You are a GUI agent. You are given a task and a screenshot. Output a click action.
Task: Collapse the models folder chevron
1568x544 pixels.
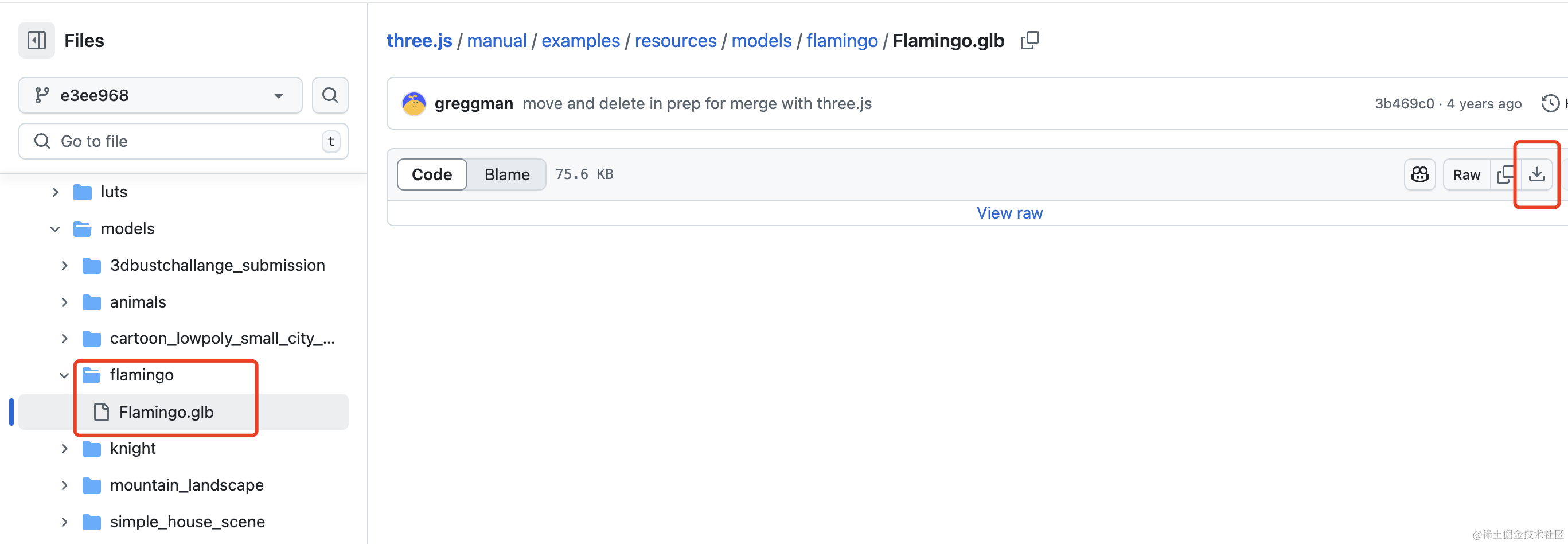click(56, 229)
